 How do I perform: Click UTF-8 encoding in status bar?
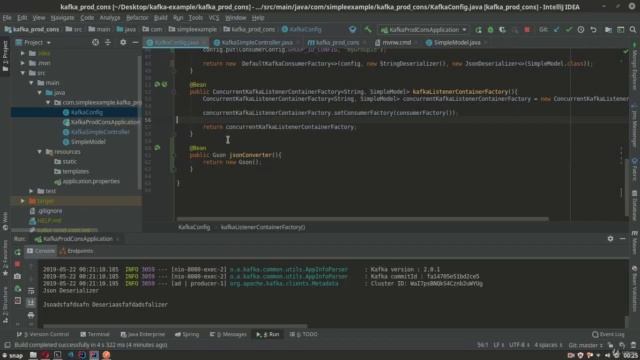point(518,345)
